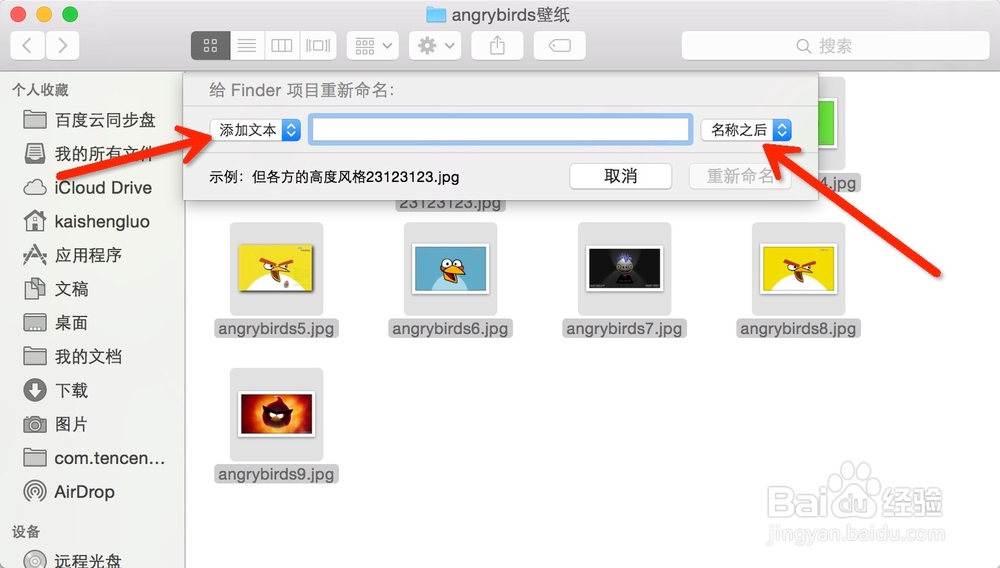Open 下载 in the sidebar
Image resolution: width=1000 pixels, height=568 pixels.
56,390
